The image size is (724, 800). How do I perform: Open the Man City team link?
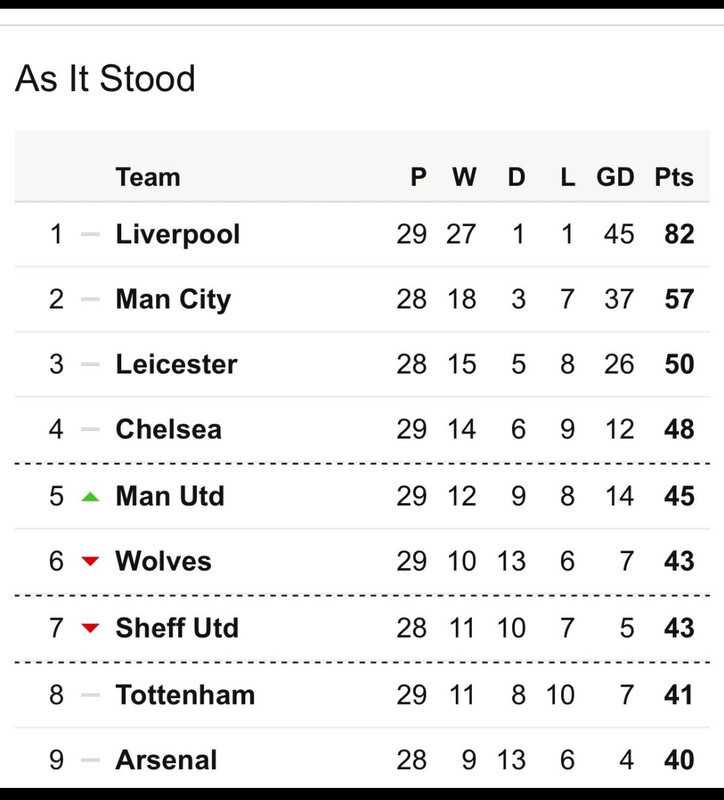173,299
